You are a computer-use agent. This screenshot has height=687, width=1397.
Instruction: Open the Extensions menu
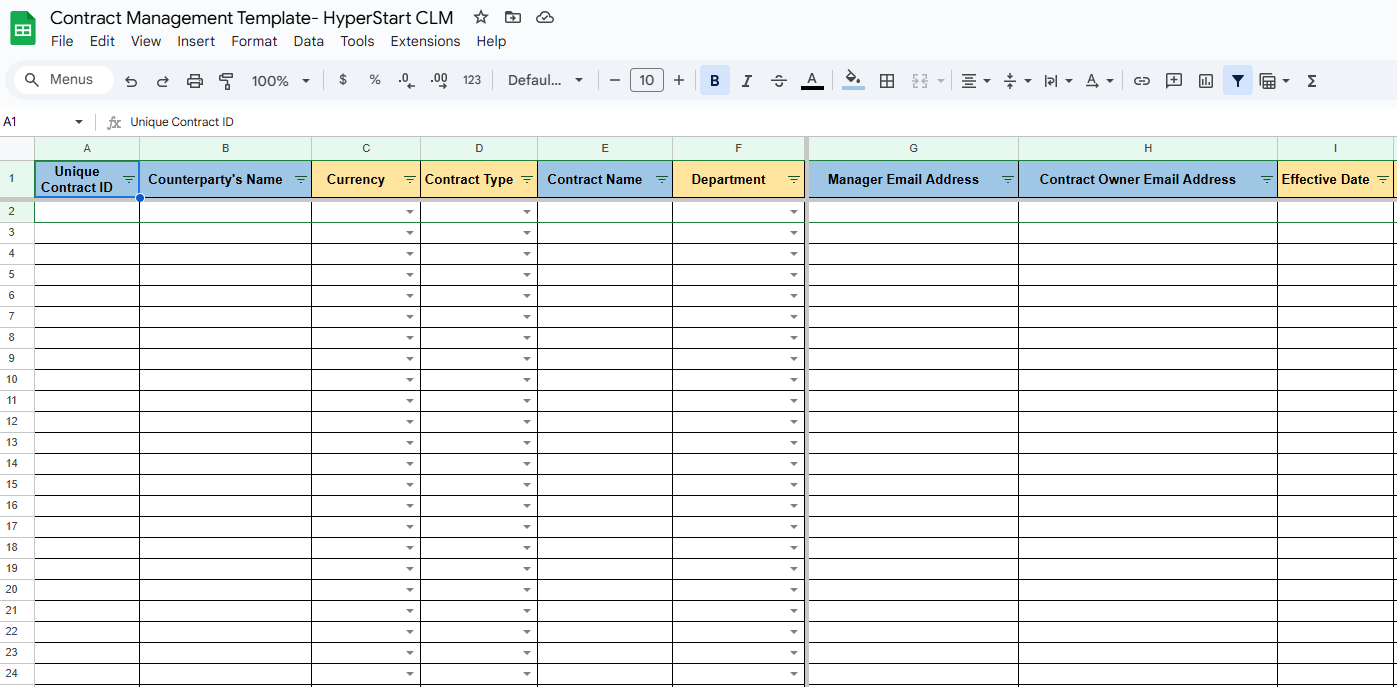click(x=425, y=41)
